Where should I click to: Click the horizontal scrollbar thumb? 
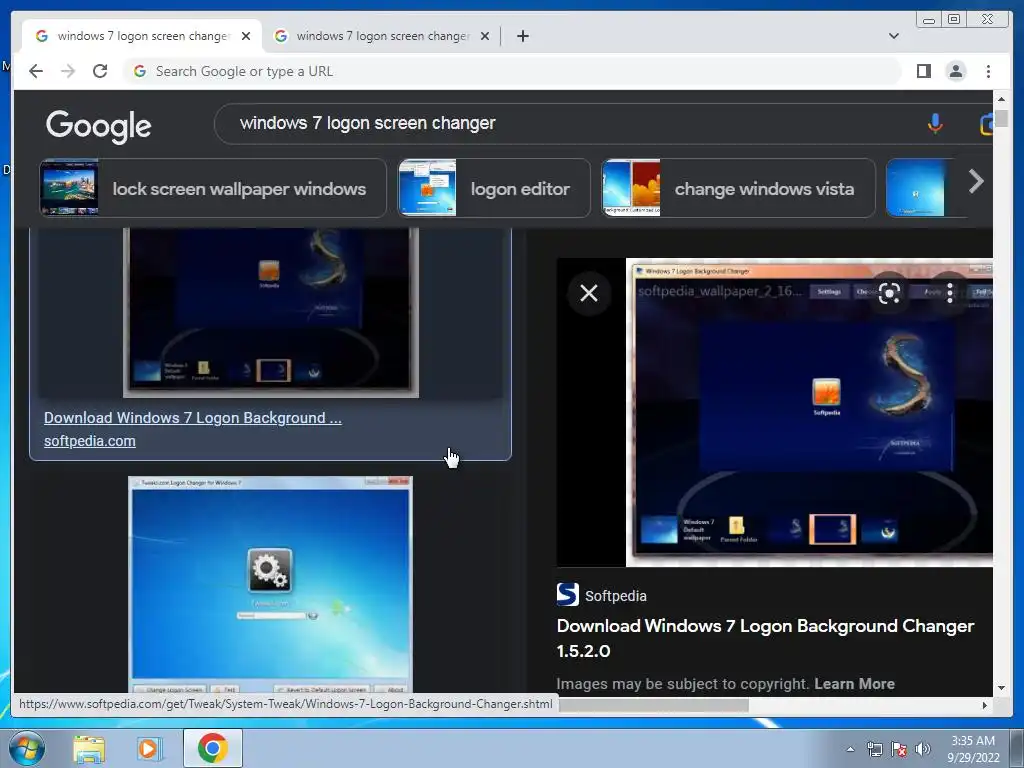click(653, 705)
